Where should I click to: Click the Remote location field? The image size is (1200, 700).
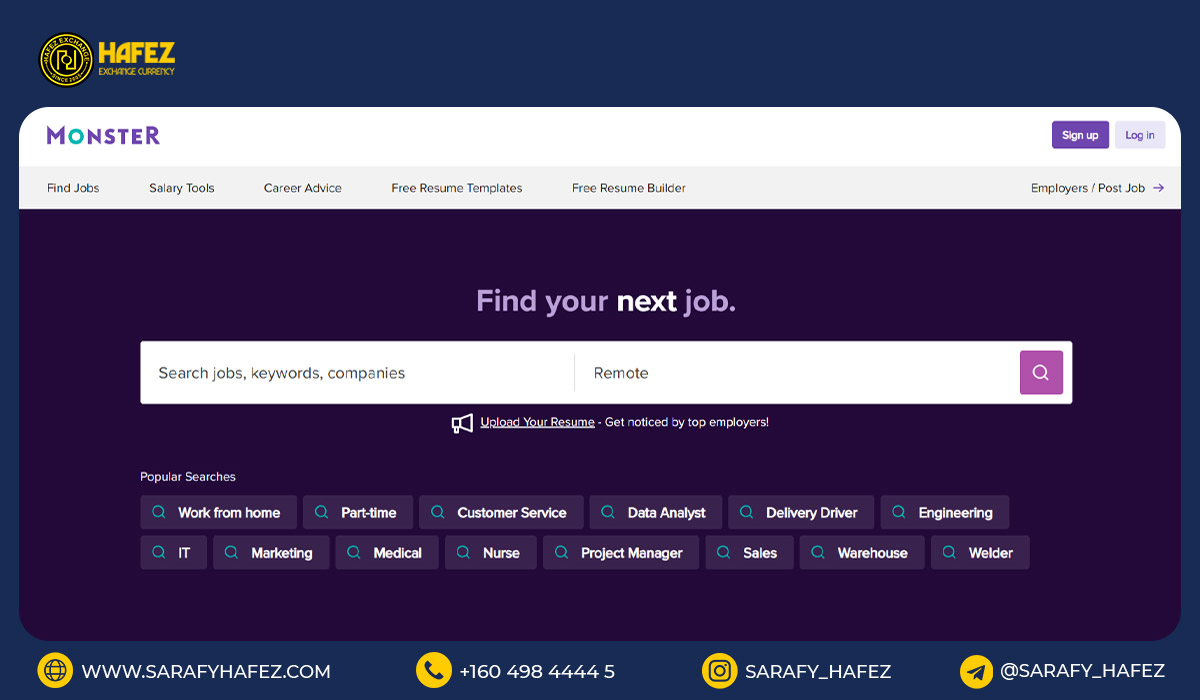797,373
